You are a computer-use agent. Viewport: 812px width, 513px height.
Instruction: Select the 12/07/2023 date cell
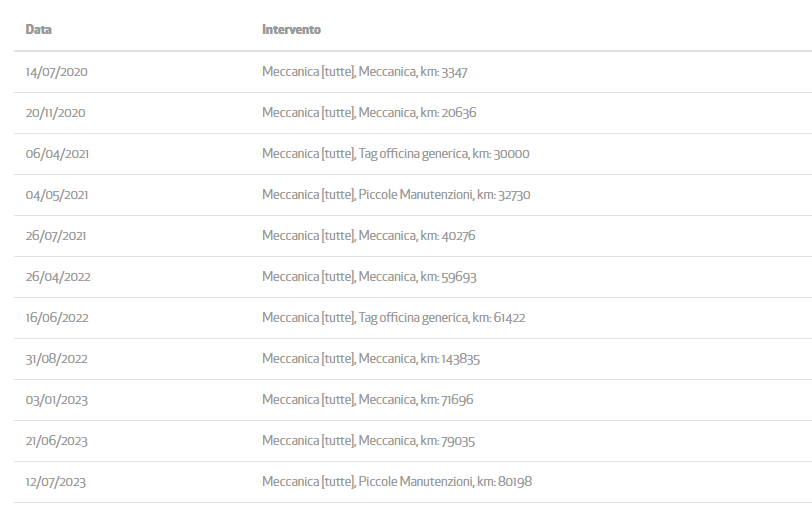click(56, 482)
